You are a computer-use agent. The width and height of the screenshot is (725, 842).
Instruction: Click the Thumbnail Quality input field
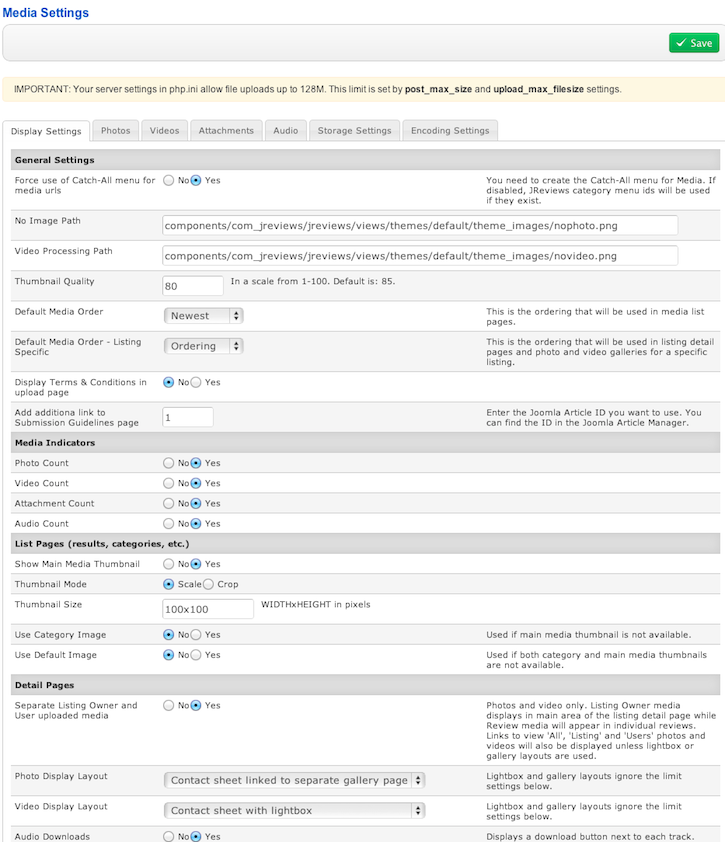(193, 286)
